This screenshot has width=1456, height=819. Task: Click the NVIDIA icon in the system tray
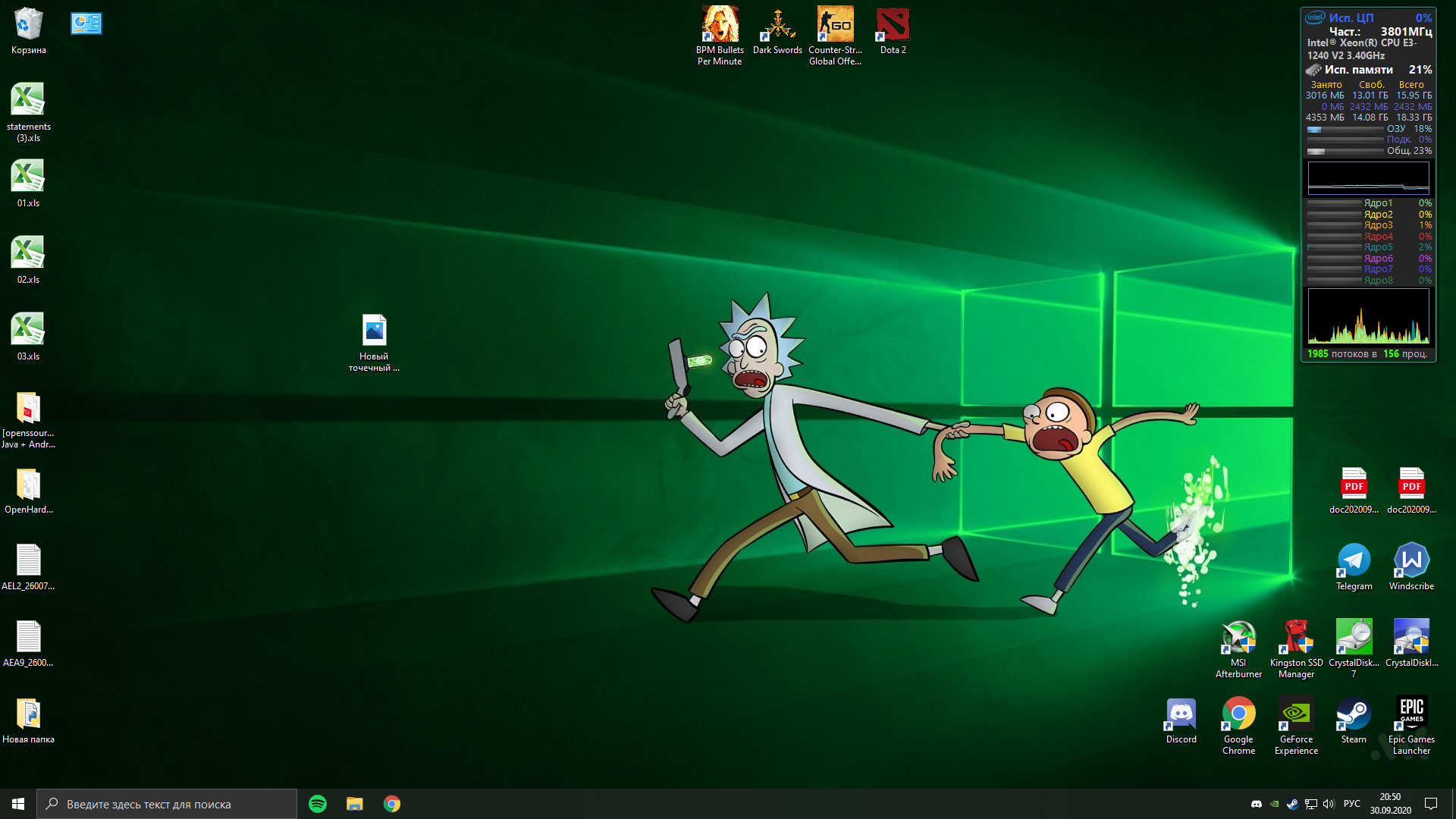click(1274, 804)
